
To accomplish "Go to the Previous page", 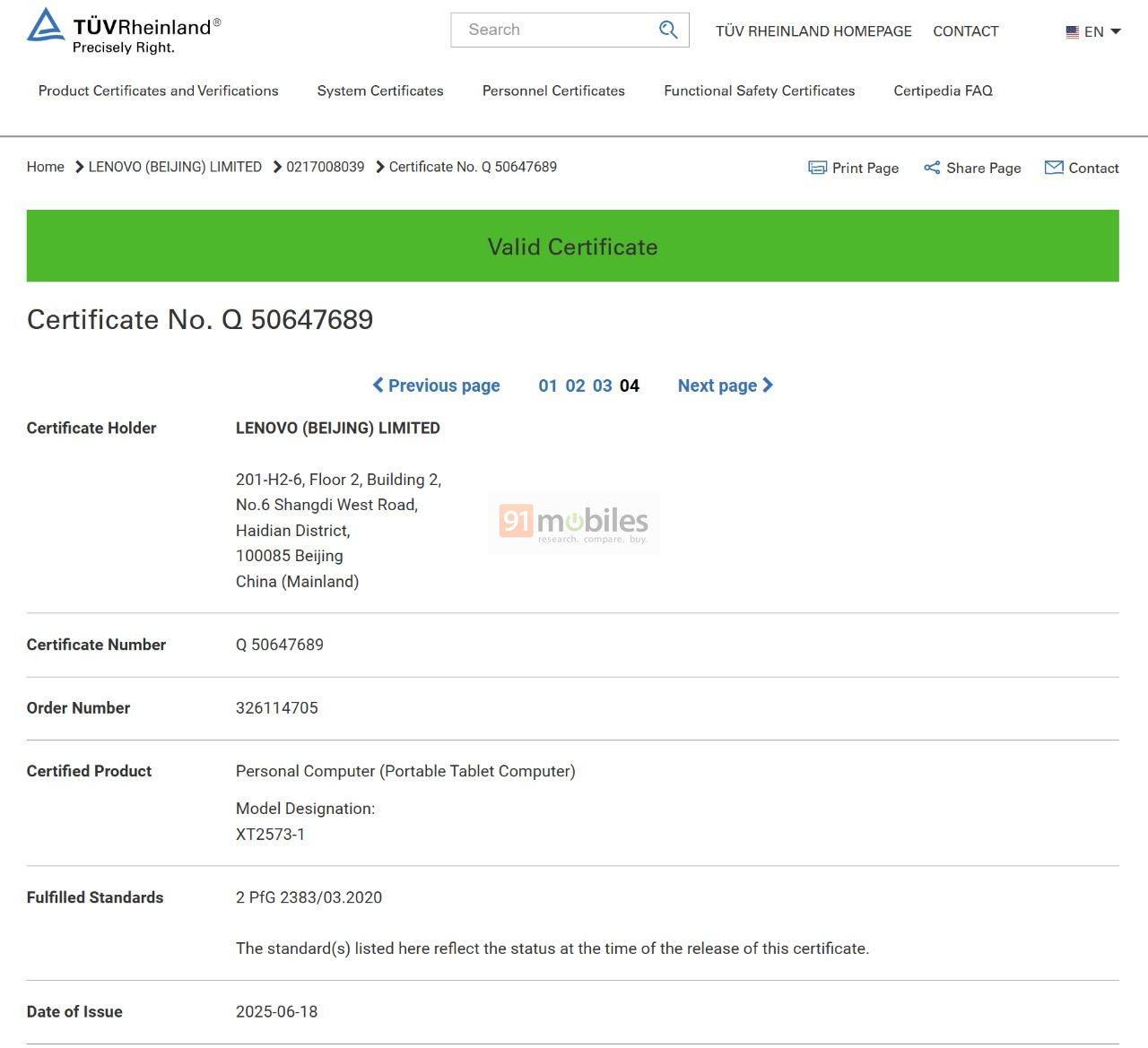I will click(437, 385).
